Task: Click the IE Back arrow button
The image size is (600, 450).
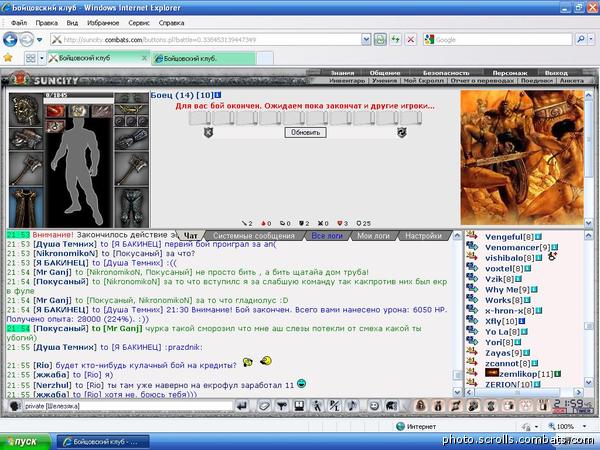Action: (x=10, y=39)
